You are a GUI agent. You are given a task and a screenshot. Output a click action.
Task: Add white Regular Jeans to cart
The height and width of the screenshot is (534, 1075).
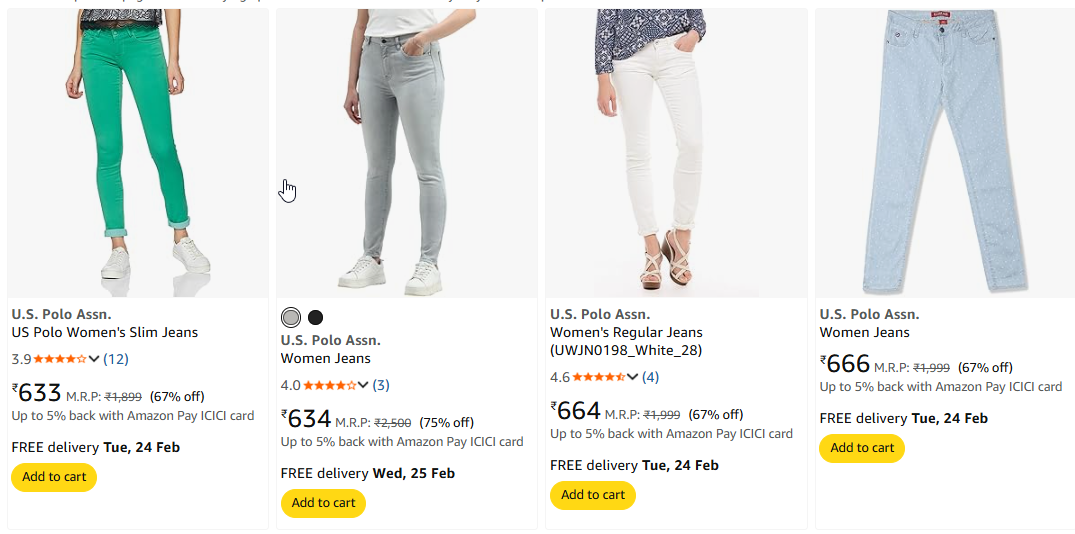coord(593,495)
